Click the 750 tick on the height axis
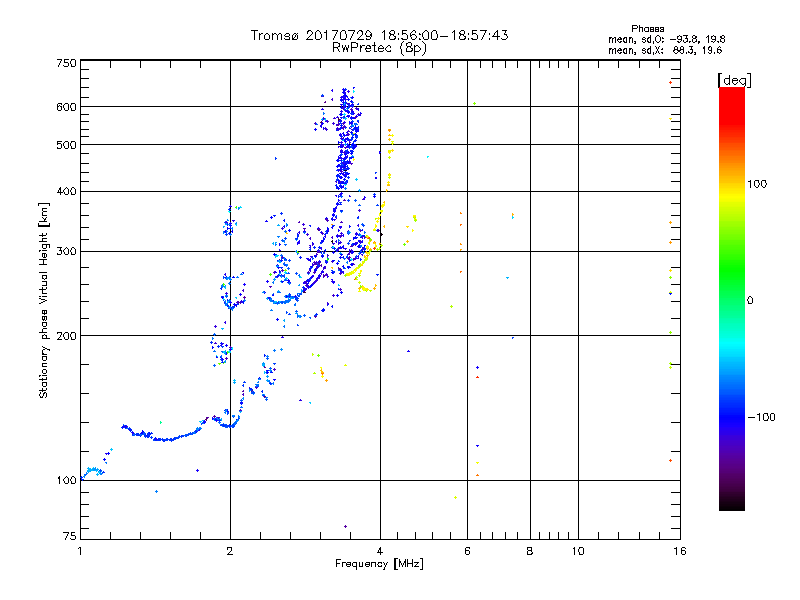Image resolution: width=800 pixels, height=600 pixels. (66, 63)
